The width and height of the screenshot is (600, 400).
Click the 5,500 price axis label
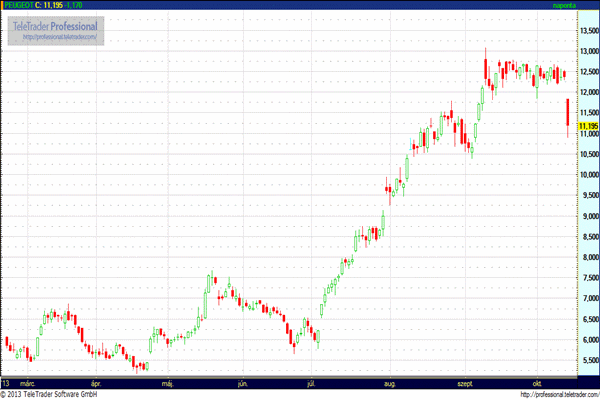coord(588,360)
